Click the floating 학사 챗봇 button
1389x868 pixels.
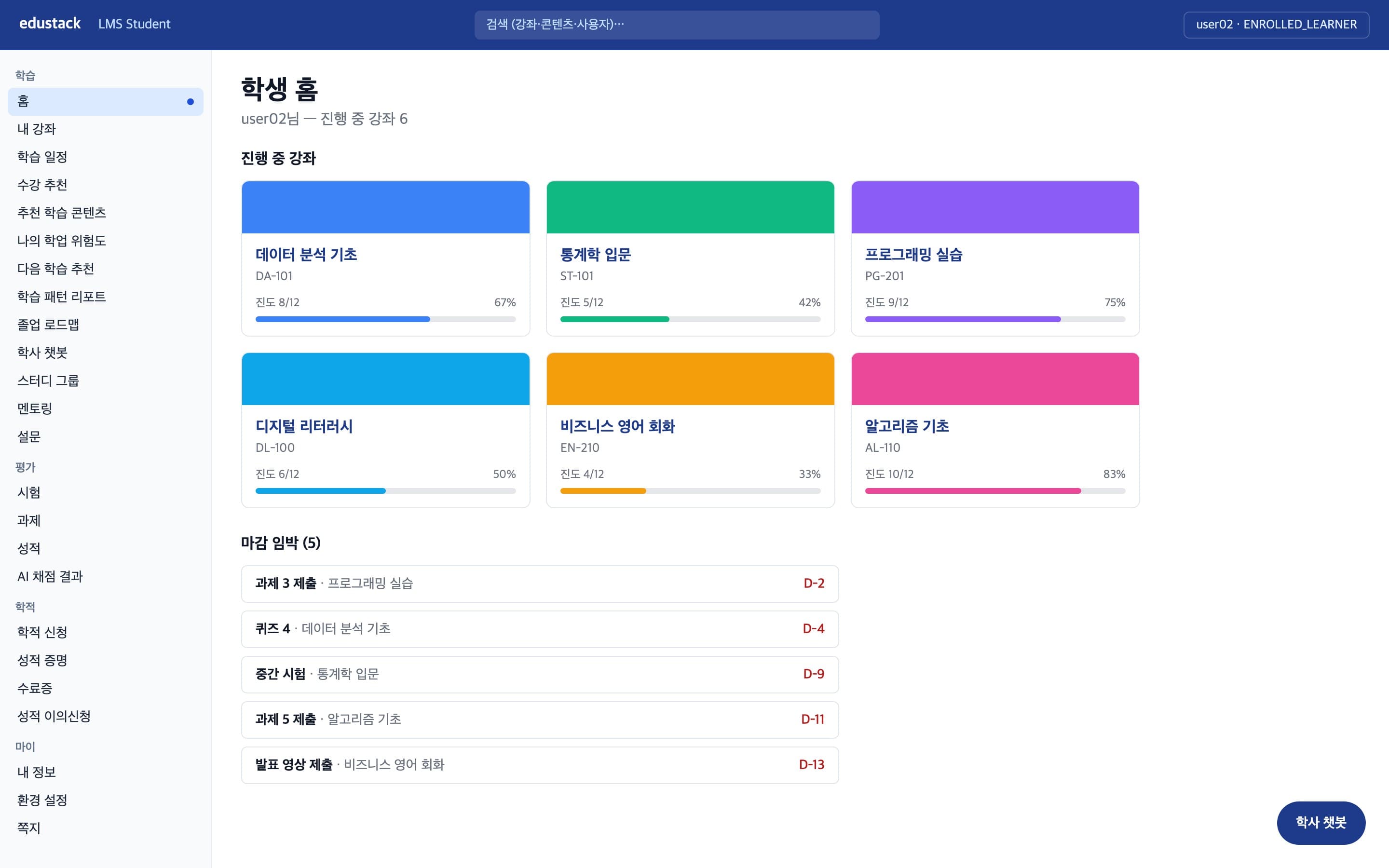pyautogui.click(x=1321, y=823)
